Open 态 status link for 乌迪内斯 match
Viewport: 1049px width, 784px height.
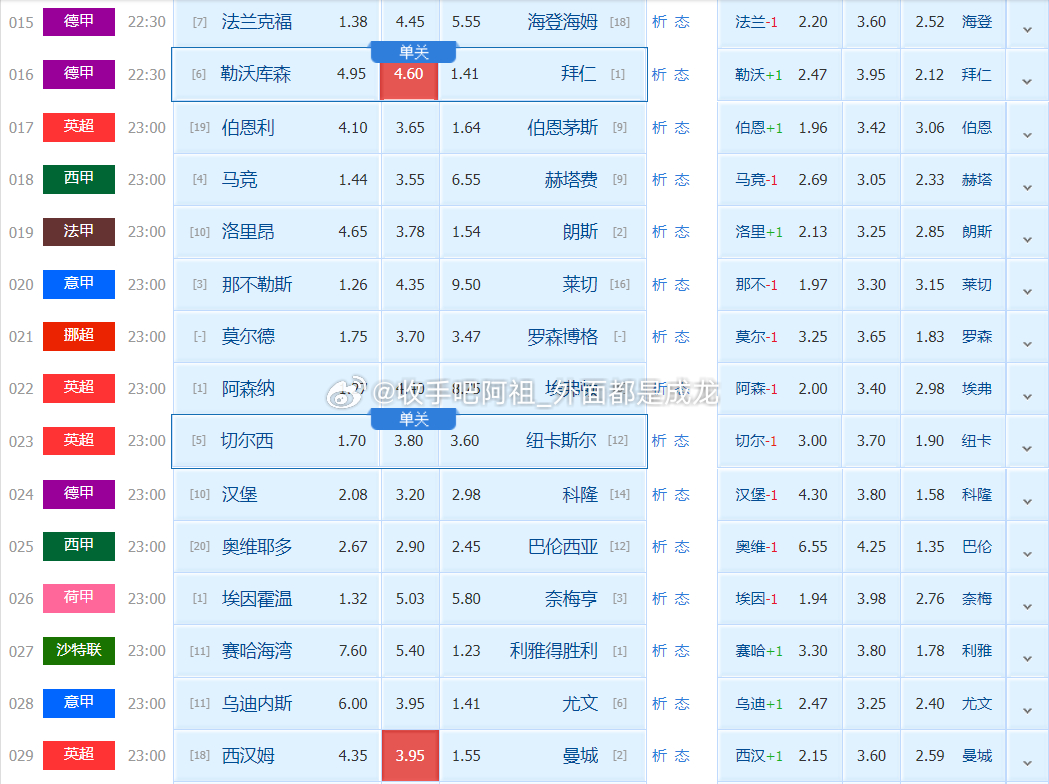pos(682,703)
